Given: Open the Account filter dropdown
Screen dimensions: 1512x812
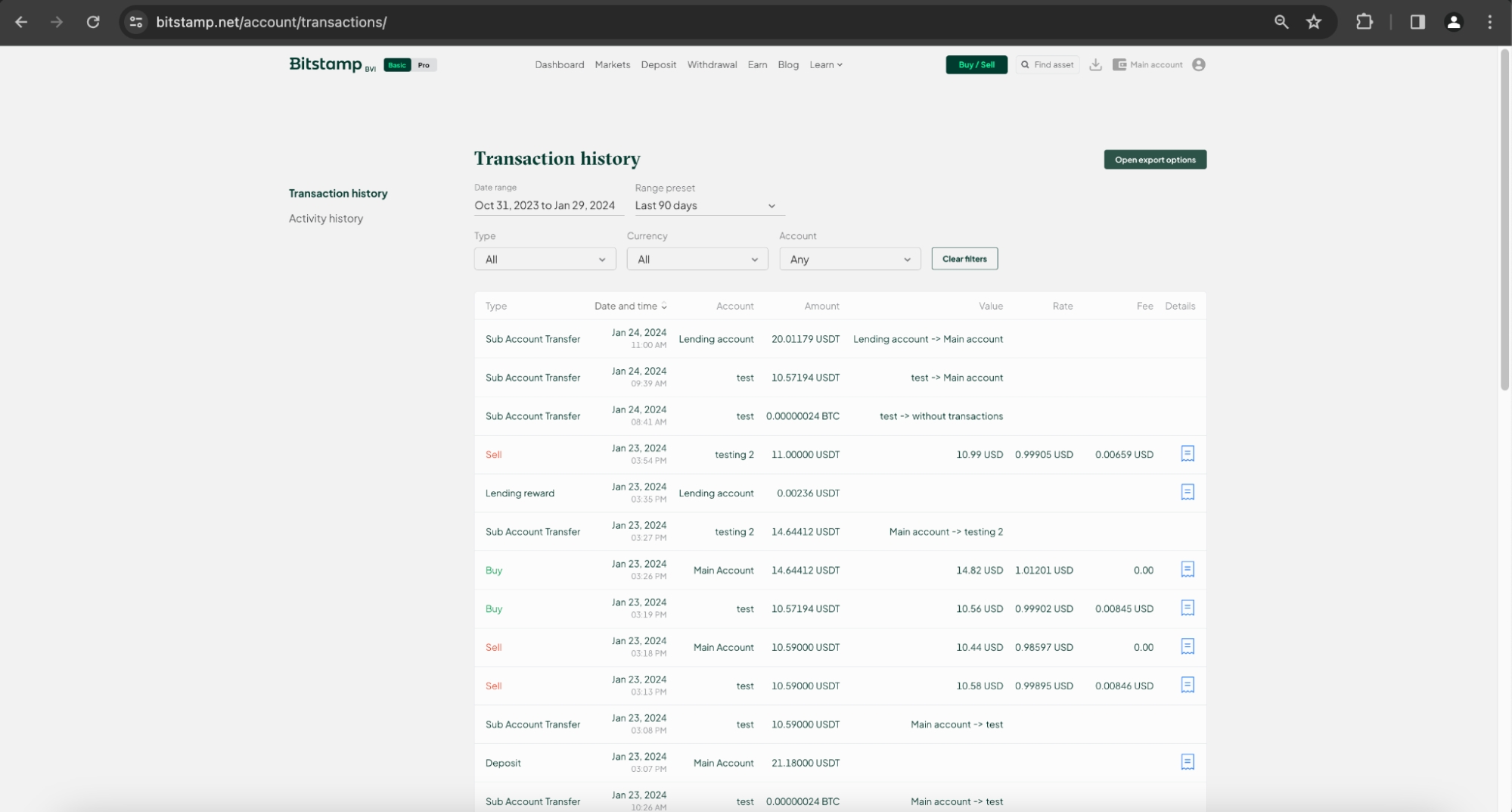Looking at the screenshot, I should (849, 259).
